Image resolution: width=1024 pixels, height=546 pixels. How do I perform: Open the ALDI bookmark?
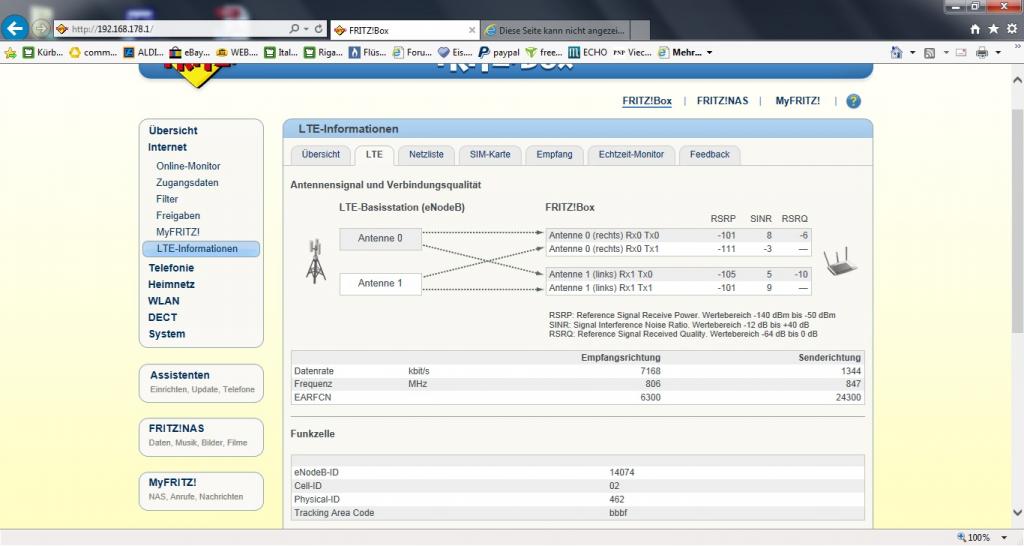(x=143, y=53)
